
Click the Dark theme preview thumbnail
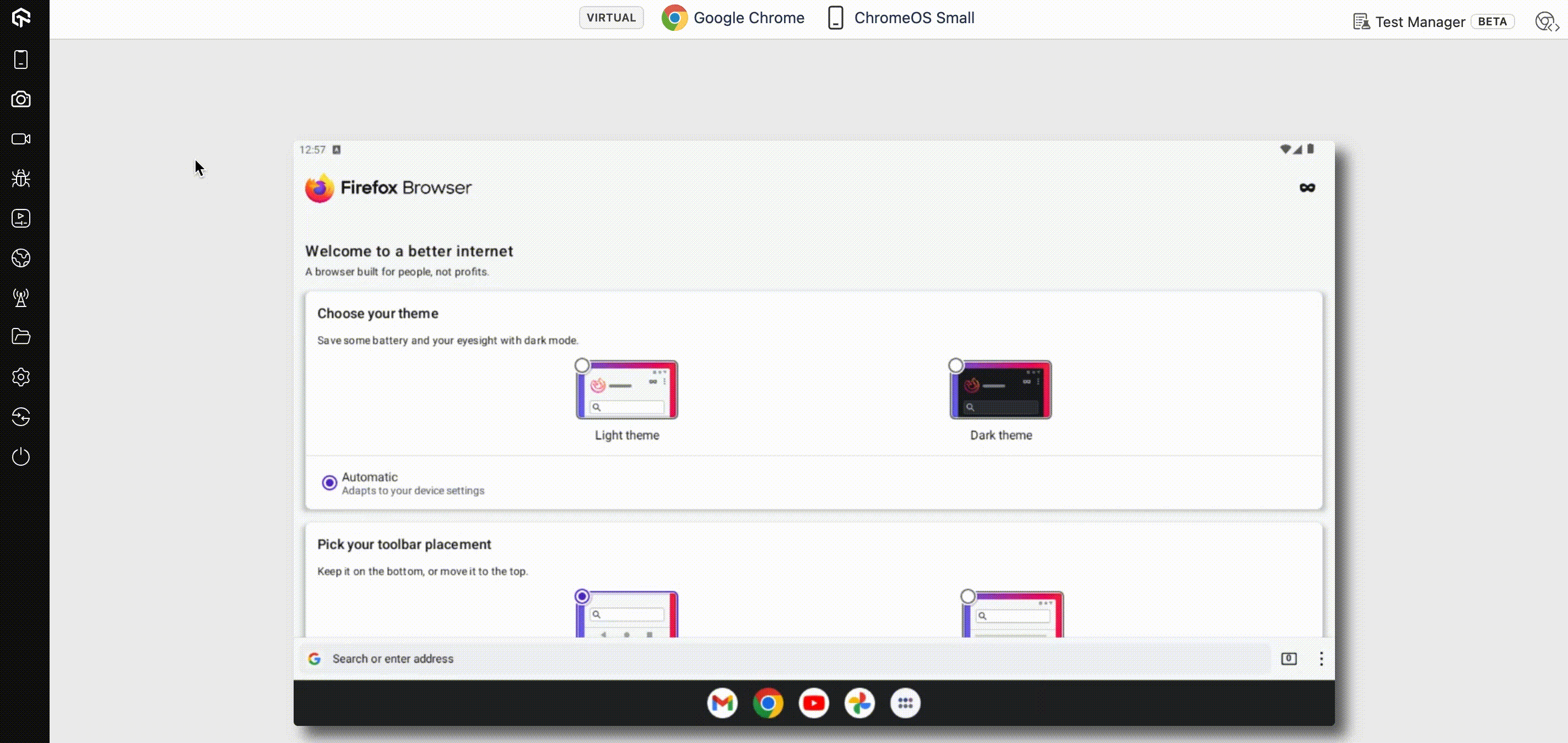[x=1001, y=390]
